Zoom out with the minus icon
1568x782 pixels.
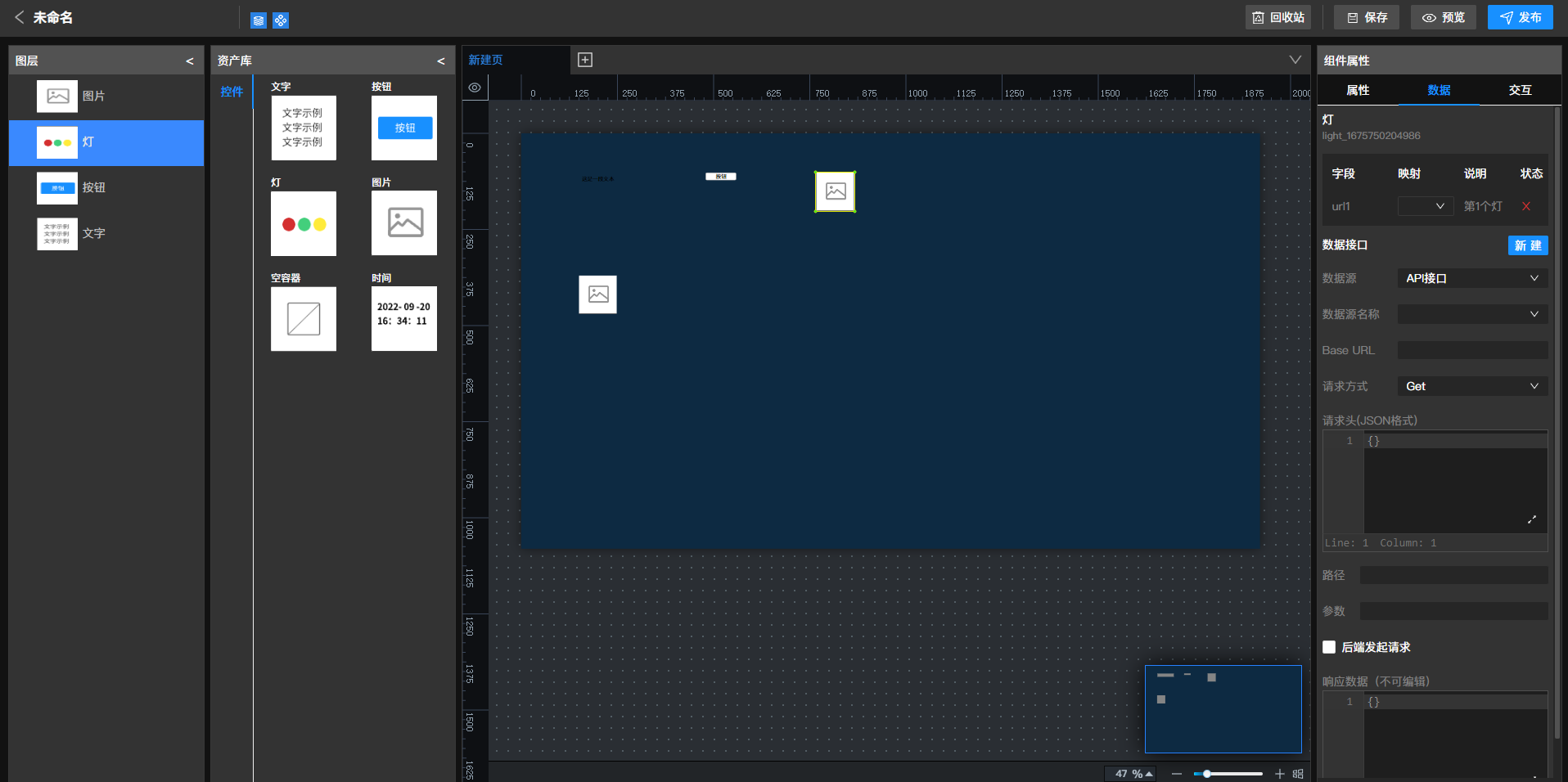[1177, 774]
